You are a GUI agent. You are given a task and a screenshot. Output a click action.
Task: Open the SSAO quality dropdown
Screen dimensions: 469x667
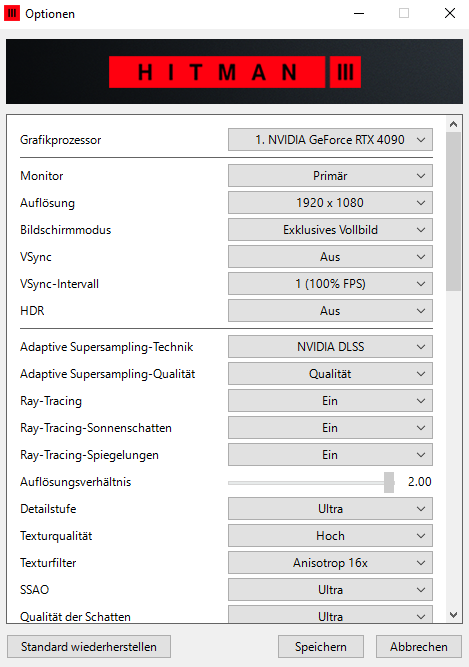(330, 590)
